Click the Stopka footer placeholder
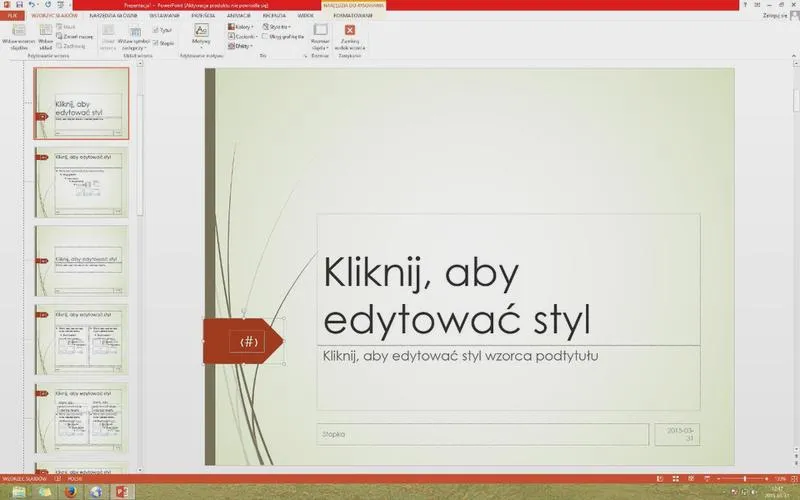 tap(483, 434)
